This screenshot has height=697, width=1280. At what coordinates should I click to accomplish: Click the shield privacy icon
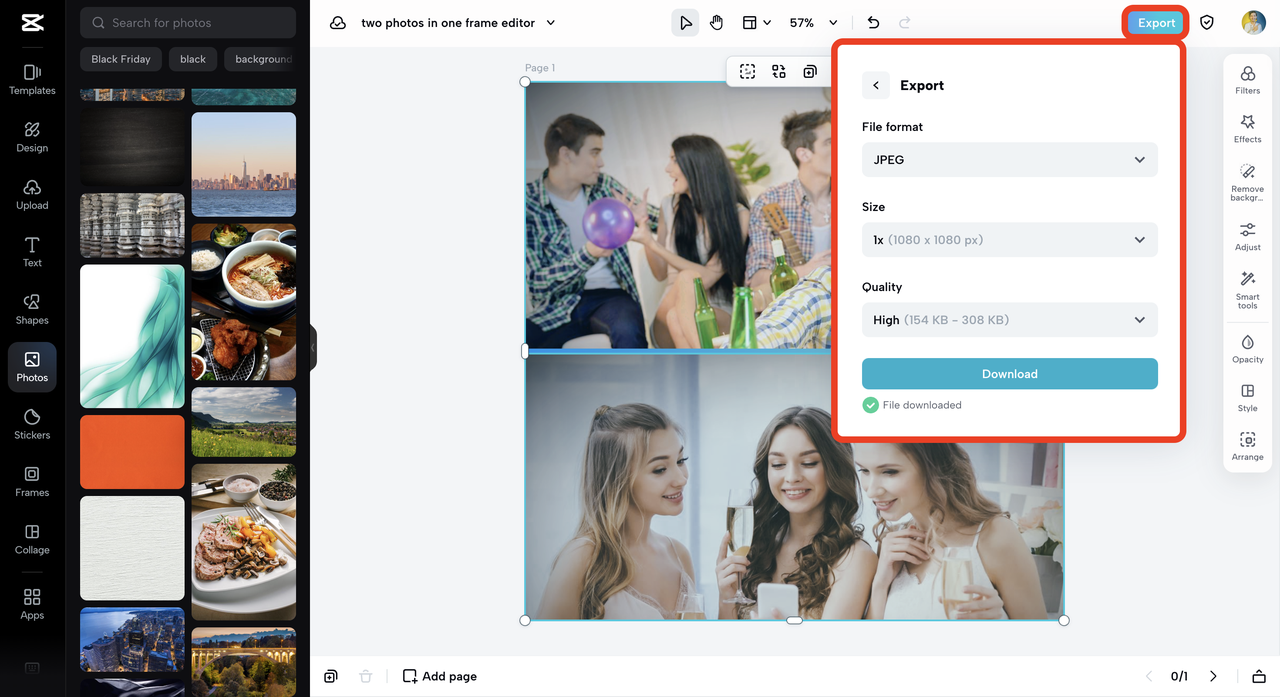tap(1207, 22)
